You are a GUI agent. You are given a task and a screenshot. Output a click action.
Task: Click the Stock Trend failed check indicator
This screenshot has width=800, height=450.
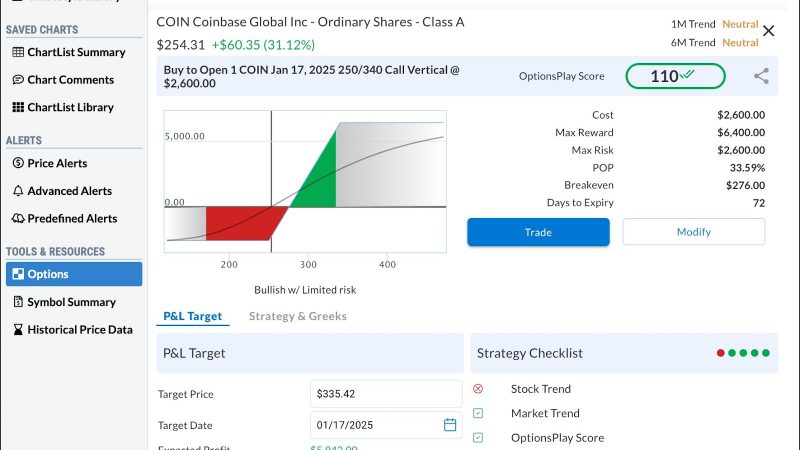point(478,389)
